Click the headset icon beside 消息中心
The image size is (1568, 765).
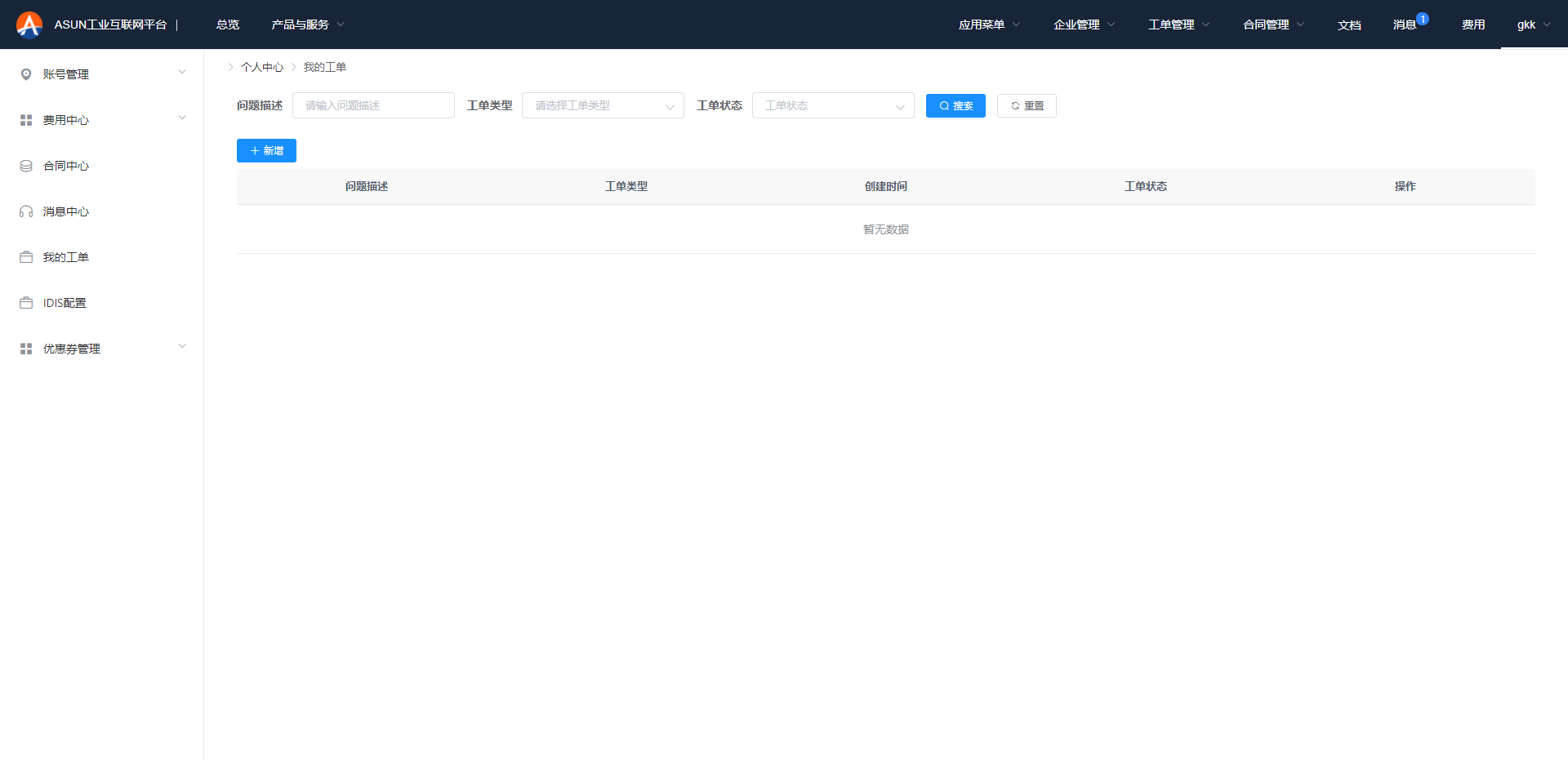click(26, 211)
